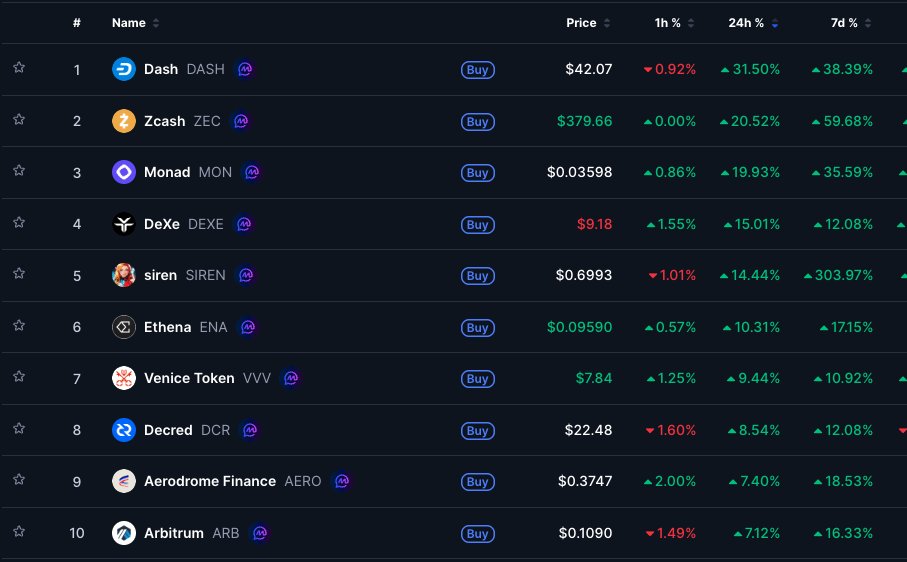
Task: Click the Ethena coin logo icon
Action: coord(123,327)
